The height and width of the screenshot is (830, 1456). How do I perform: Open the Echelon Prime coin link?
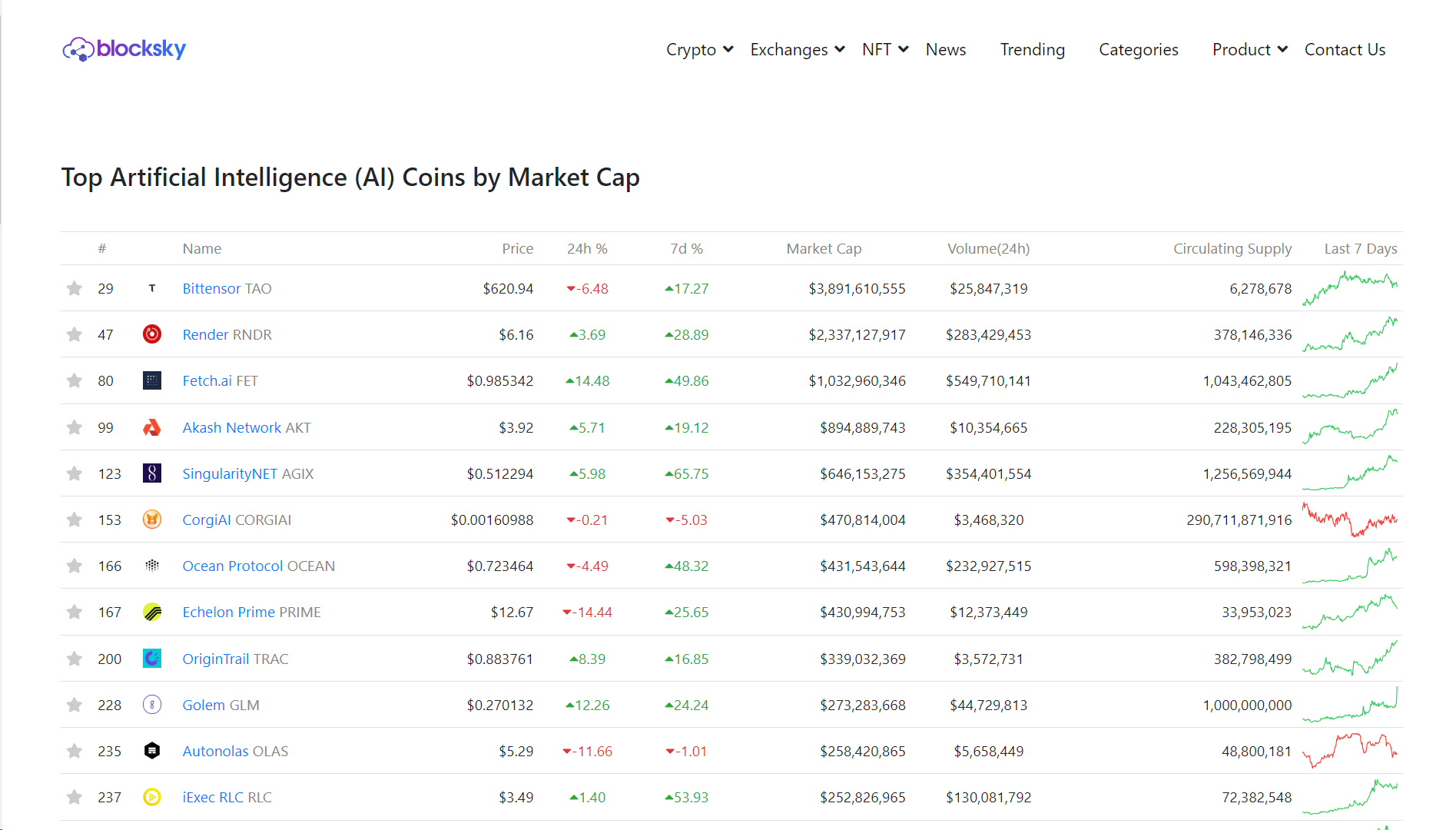pyautogui.click(x=228, y=612)
